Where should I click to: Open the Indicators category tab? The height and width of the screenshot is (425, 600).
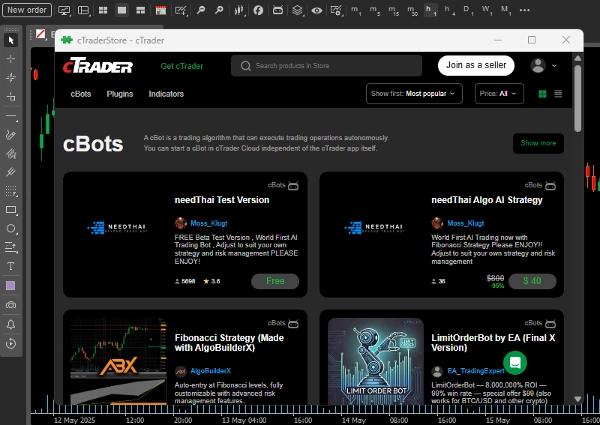166,94
